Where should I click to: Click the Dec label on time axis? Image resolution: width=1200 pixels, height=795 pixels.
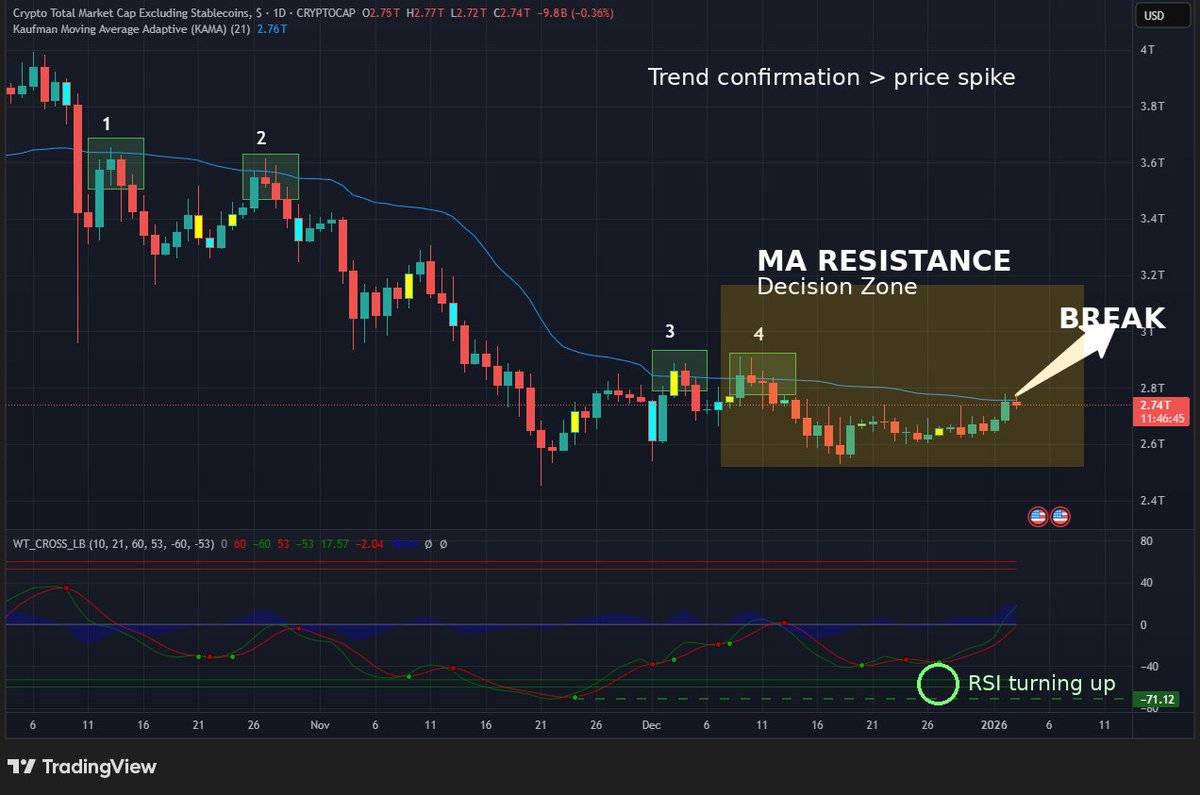coord(649,725)
